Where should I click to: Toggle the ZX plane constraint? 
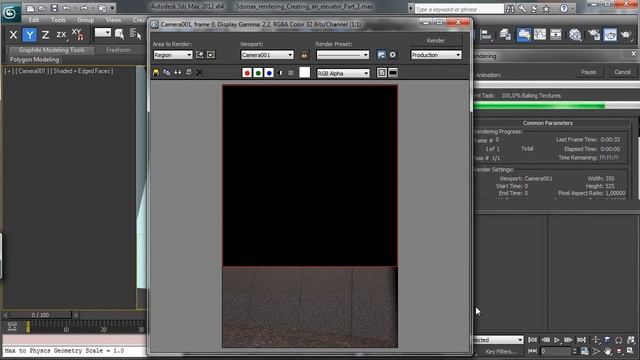click(61, 35)
